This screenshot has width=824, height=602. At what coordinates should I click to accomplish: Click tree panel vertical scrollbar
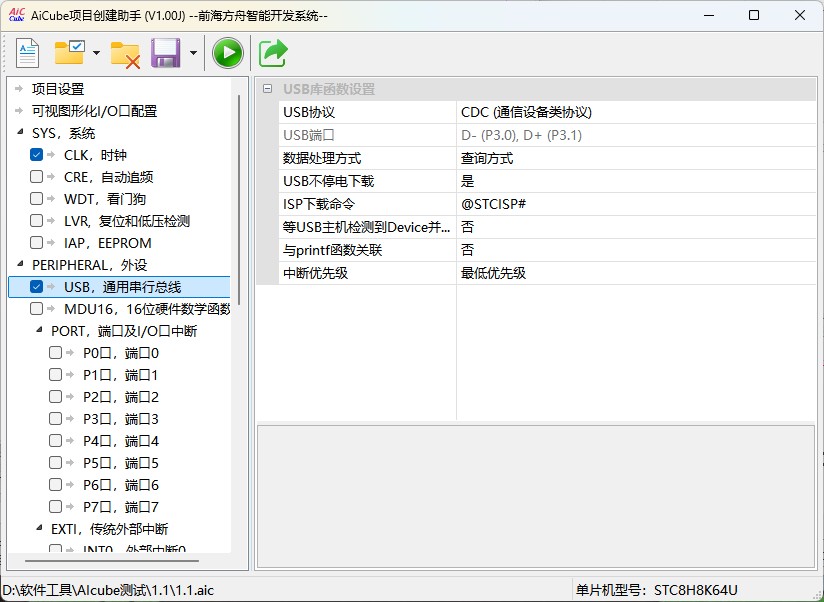coord(239,200)
